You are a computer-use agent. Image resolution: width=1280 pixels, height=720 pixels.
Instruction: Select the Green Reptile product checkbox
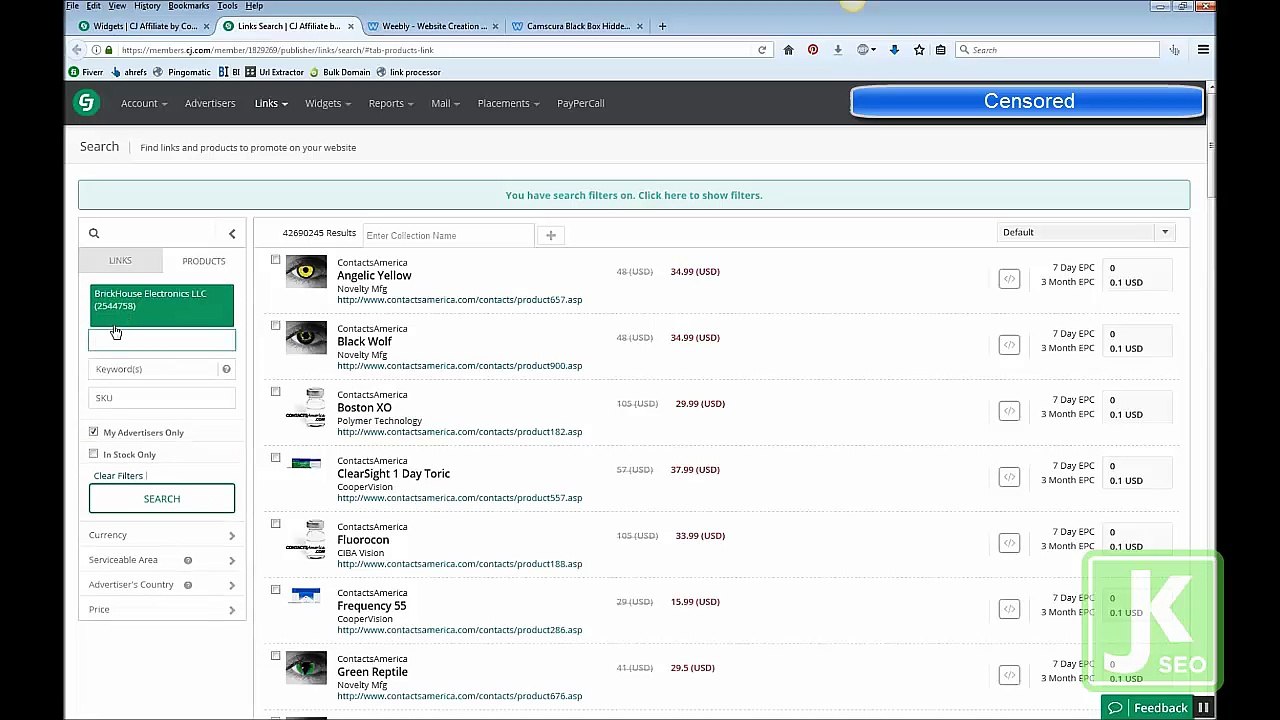[x=275, y=656]
